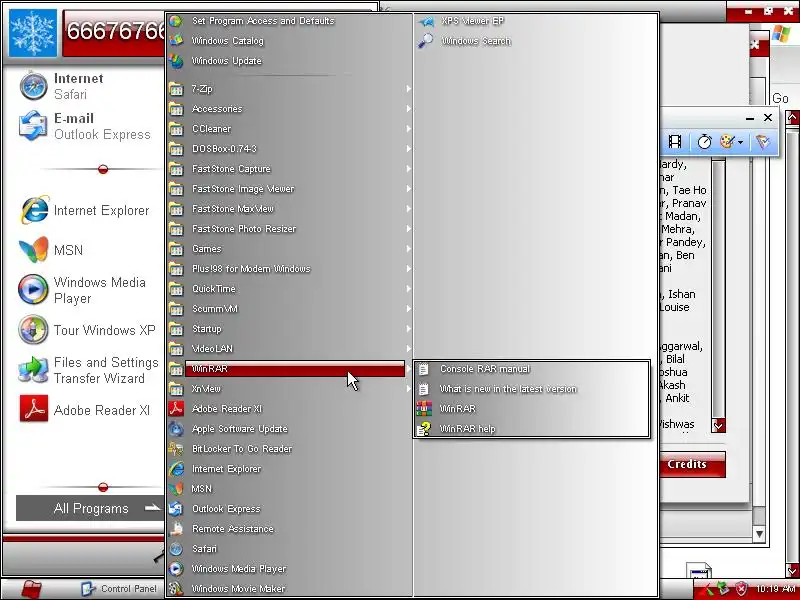Open Safari from the Internet shortcut

[x=84, y=86]
